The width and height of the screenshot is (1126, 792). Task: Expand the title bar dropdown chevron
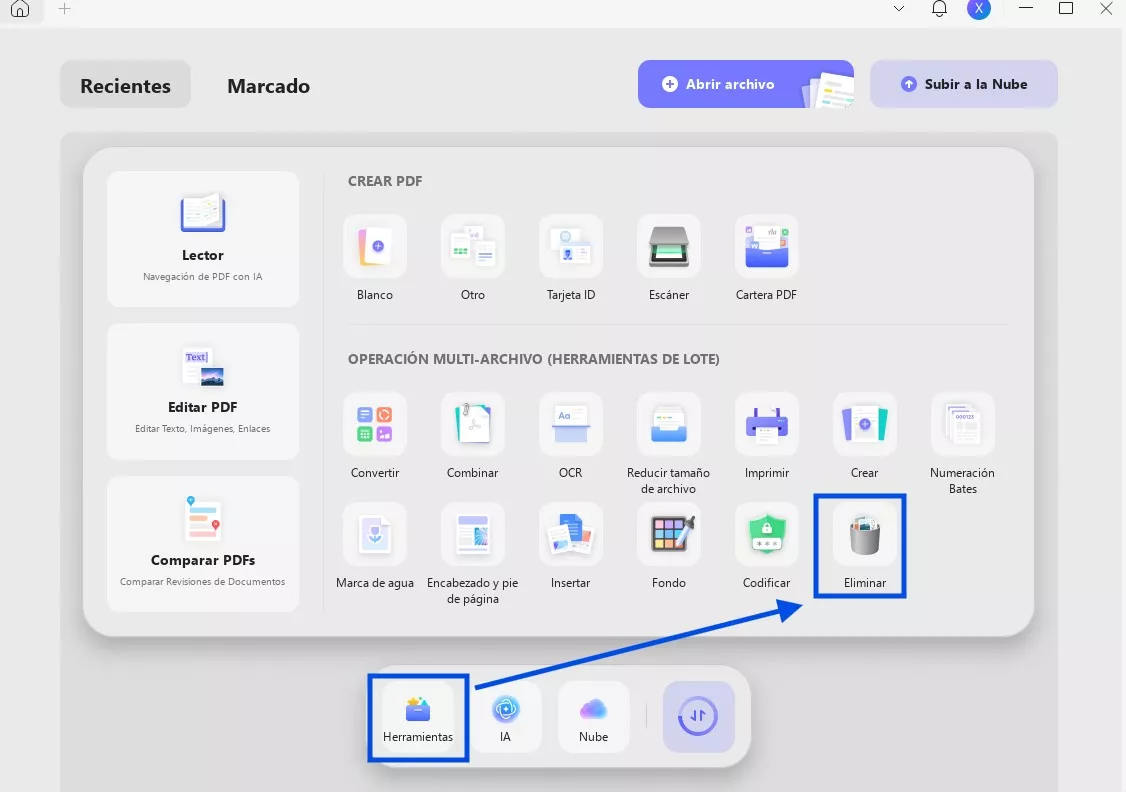898,9
